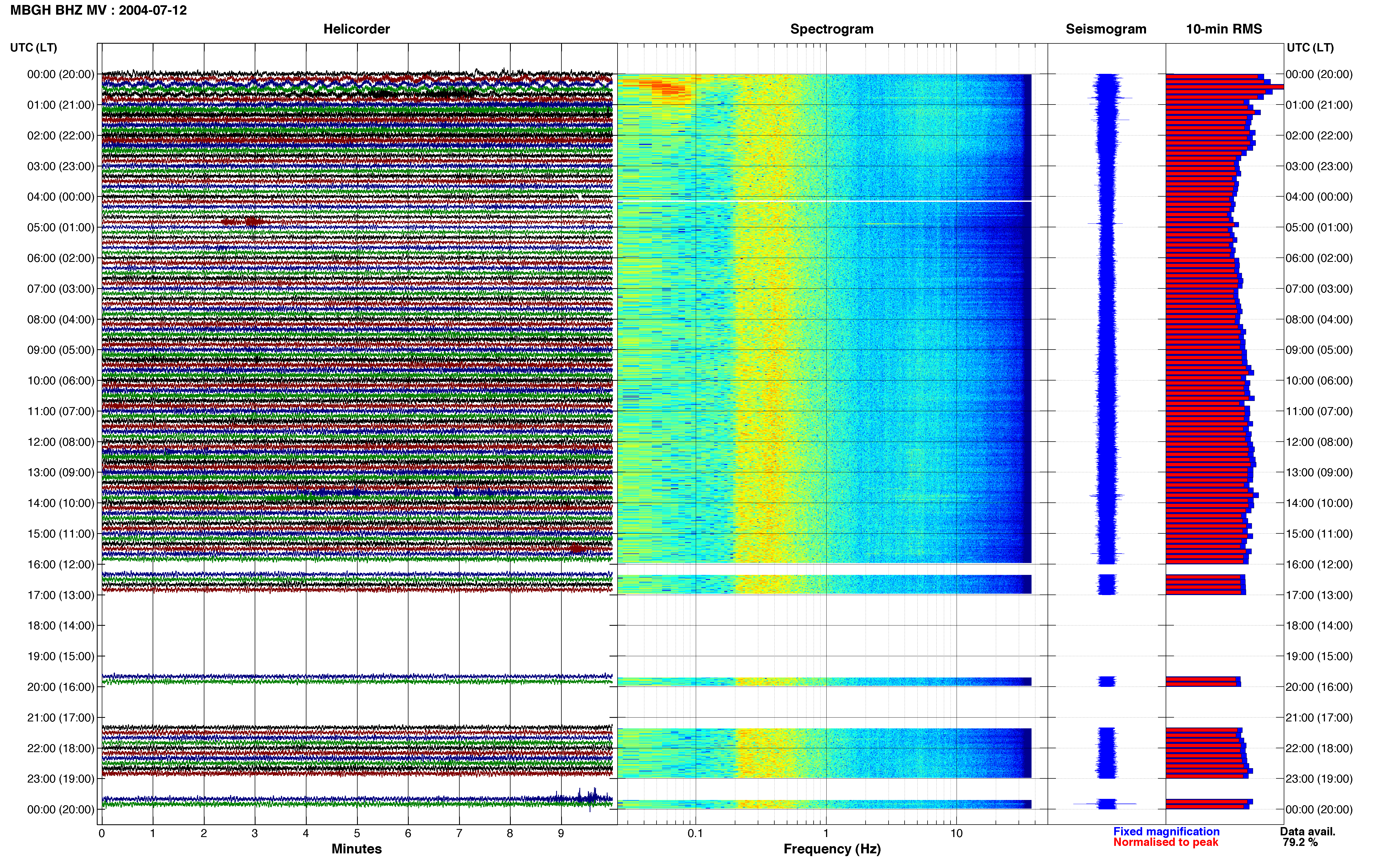This screenshot has height=868, width=1388.
Task: Click the left 'UTC (LT)' axis label
Action: point(34,48)
